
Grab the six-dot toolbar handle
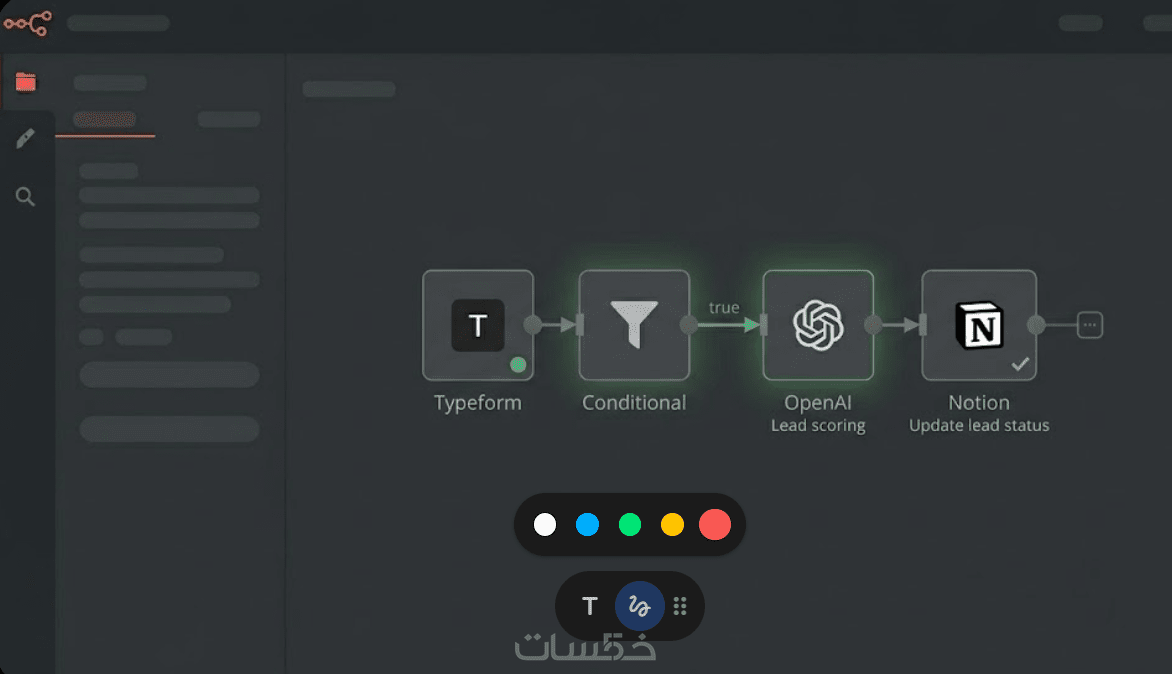pyautogui.click(x=679, y=606)
